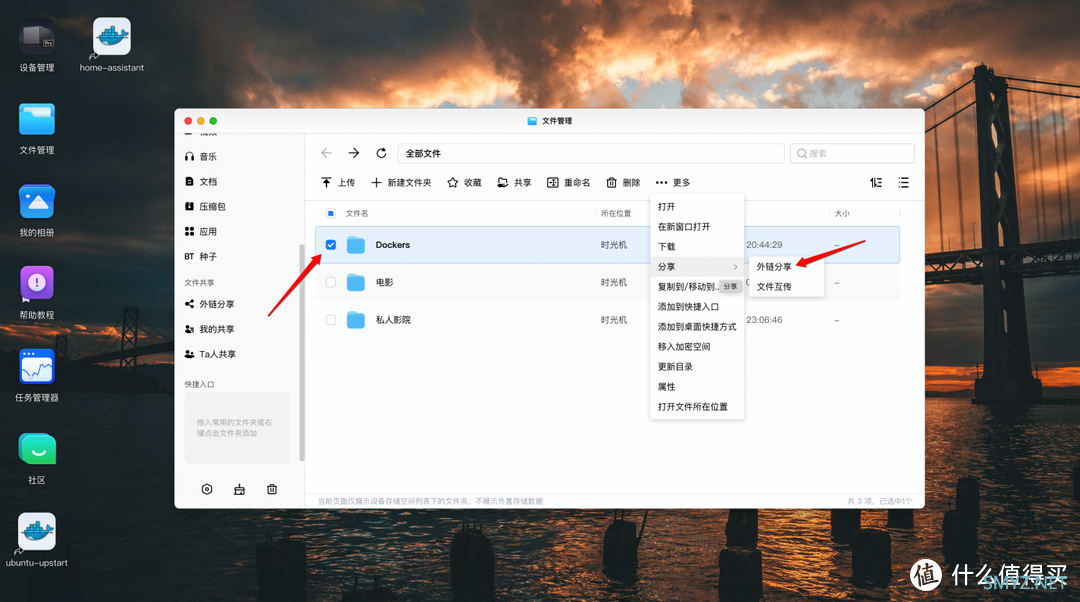Image resolution: width=1080 pixels, height=602 pixels.
Task: Choose 属性 in the context menu
Action: click(697, 386)
